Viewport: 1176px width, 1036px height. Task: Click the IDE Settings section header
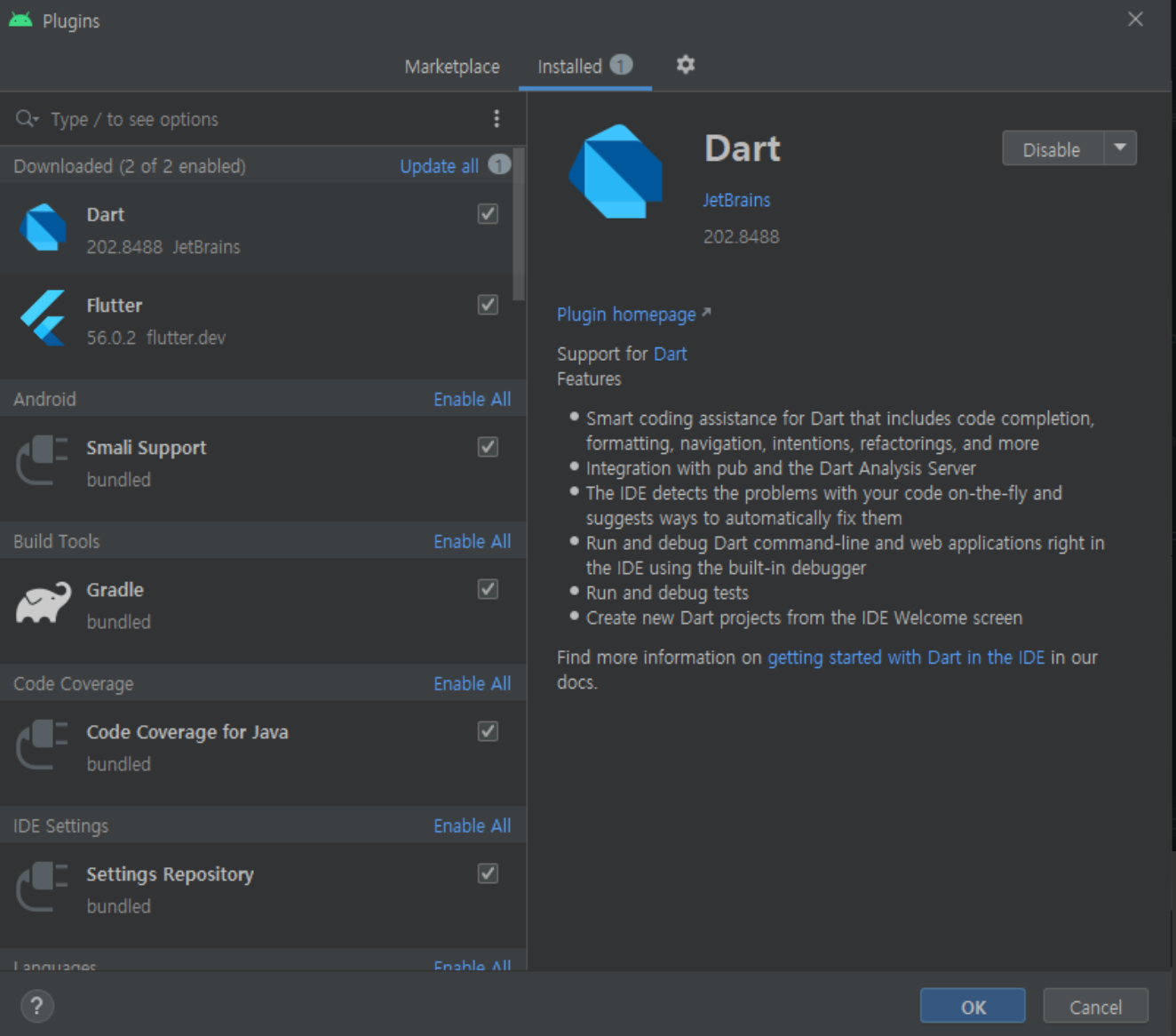coord(60,825)
